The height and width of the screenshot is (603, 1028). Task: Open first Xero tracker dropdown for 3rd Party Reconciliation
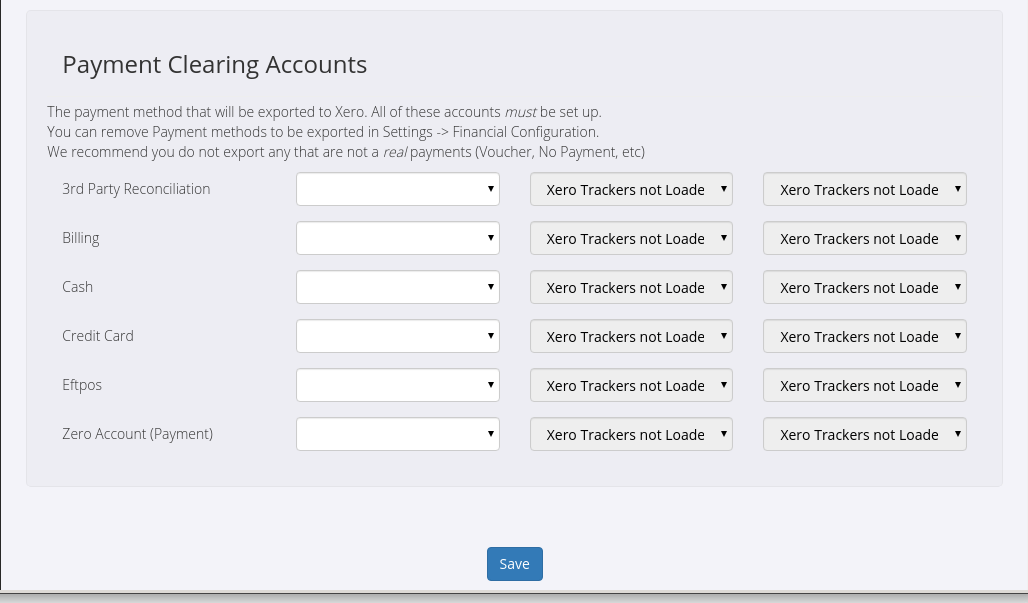click(631, 189)
